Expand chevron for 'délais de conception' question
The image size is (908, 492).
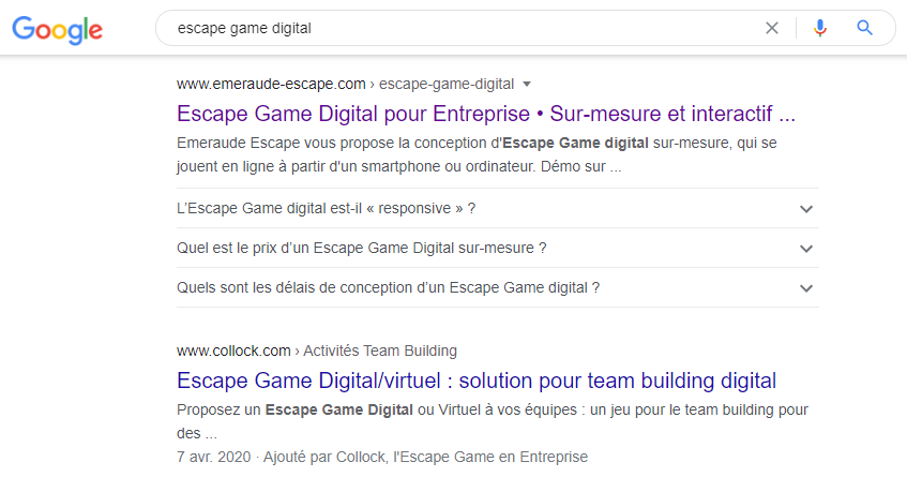coord(807,288)
